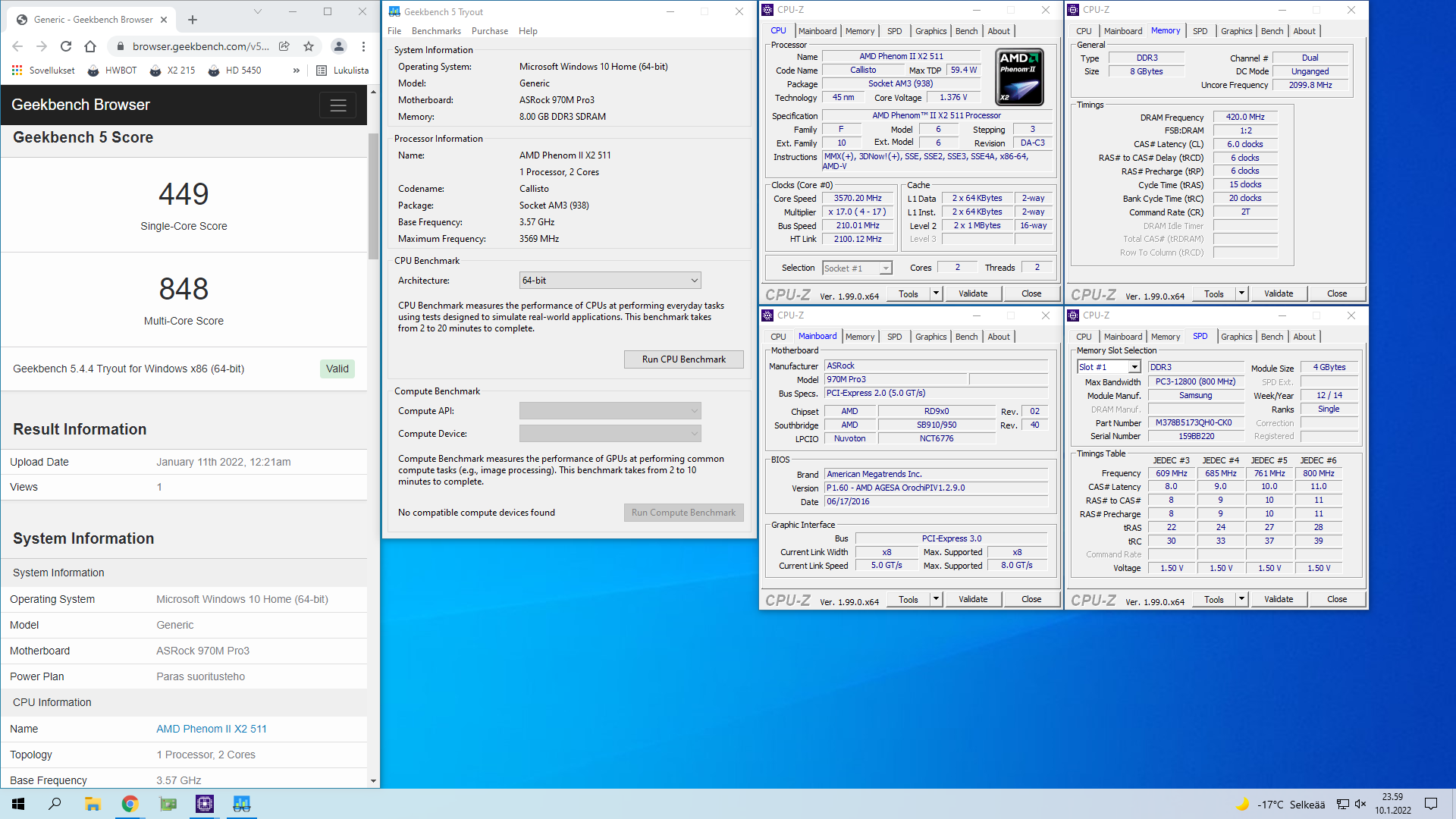Select About tab in CPU-Z SPD window
Viewport: 1456px width, 819px height.
point(1304,337)
